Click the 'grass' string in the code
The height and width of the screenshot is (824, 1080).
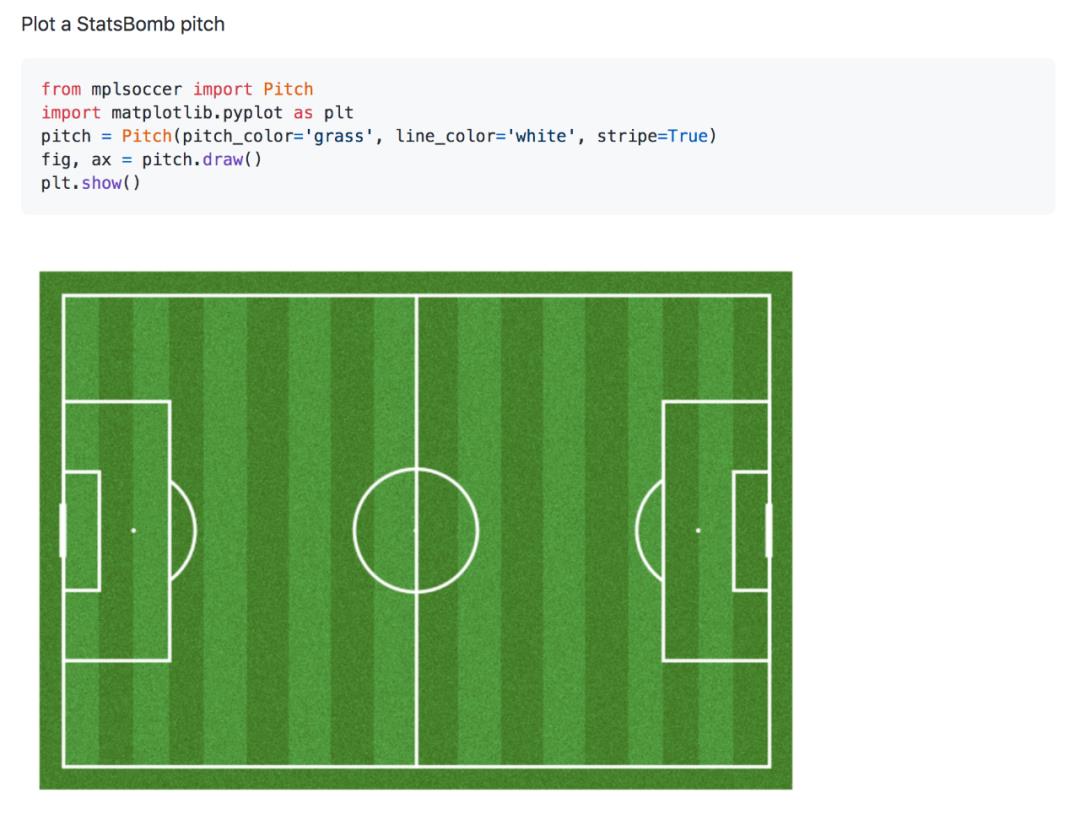point(338,136)
